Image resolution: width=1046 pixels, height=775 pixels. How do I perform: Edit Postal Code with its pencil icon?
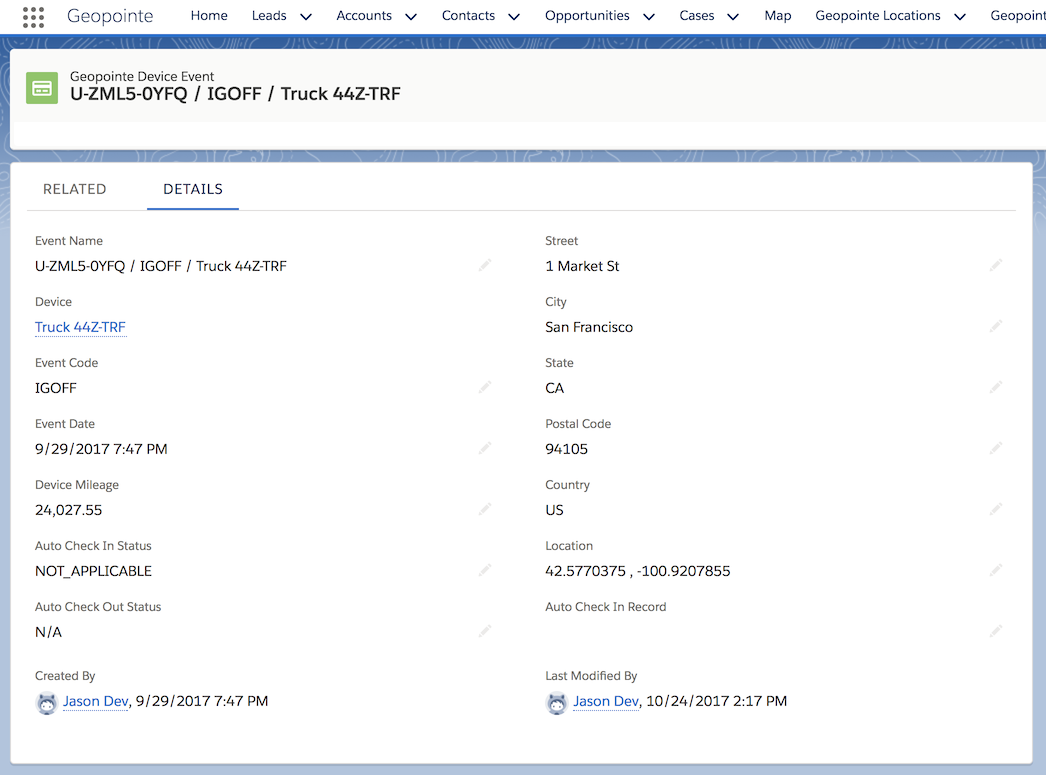[996, 448]
